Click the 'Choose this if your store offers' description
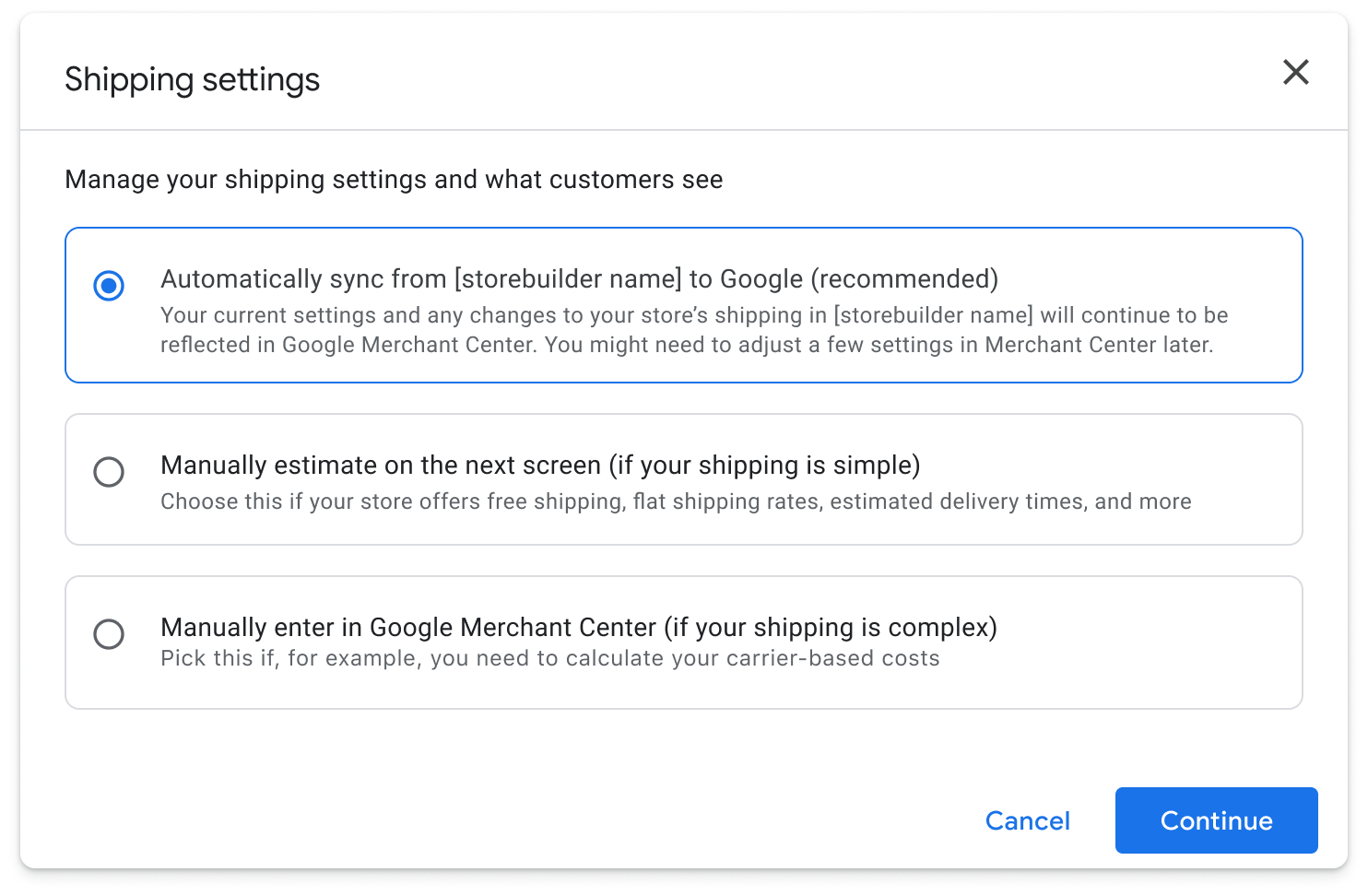The image size is (1368, 896). tap(675, 501)
